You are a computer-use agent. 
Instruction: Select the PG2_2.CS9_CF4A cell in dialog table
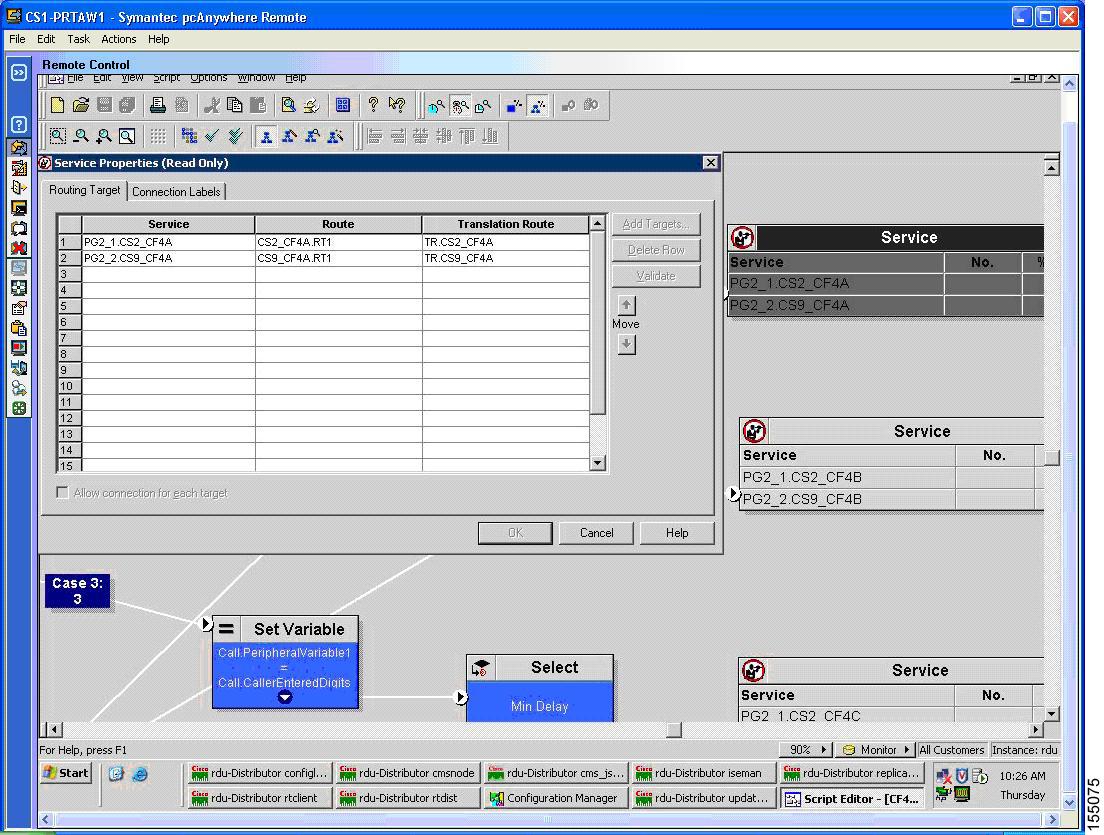click(168, 258)
